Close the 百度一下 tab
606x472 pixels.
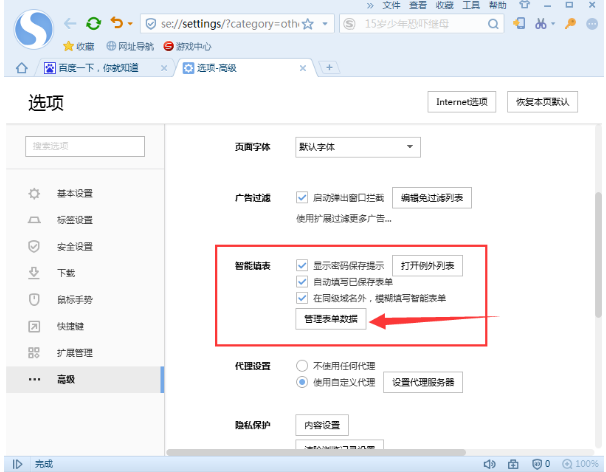coord(164,68)
